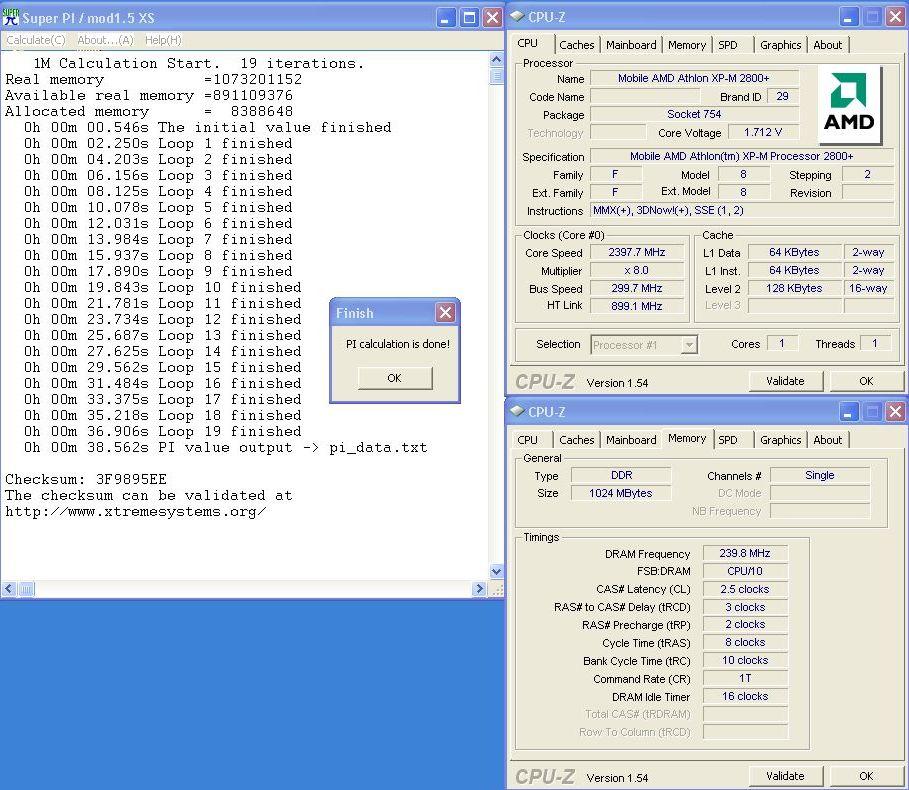Select Memory tab in bottom CPU-Z
This screenshot has height=790, width=909.
[x=686, y=438]
